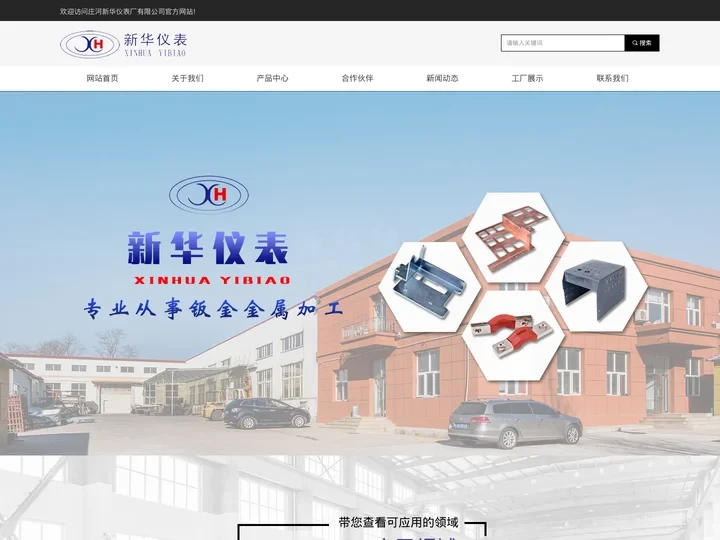Open the 合作伙伴 menu item
Viewport: 720px width, 540px height.
click(x=357, y=78)
